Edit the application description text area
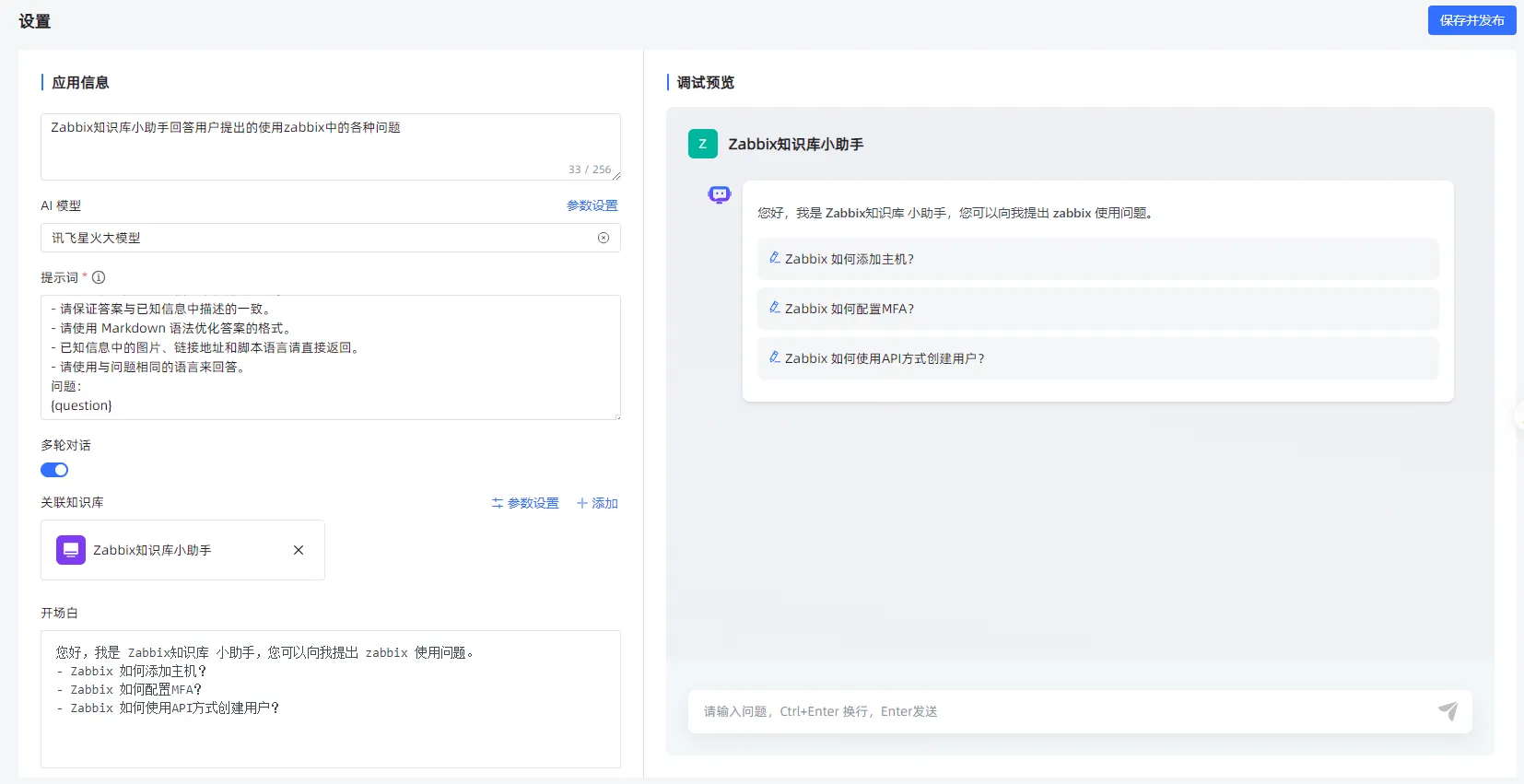1524x784 pixels. (331, 146)
